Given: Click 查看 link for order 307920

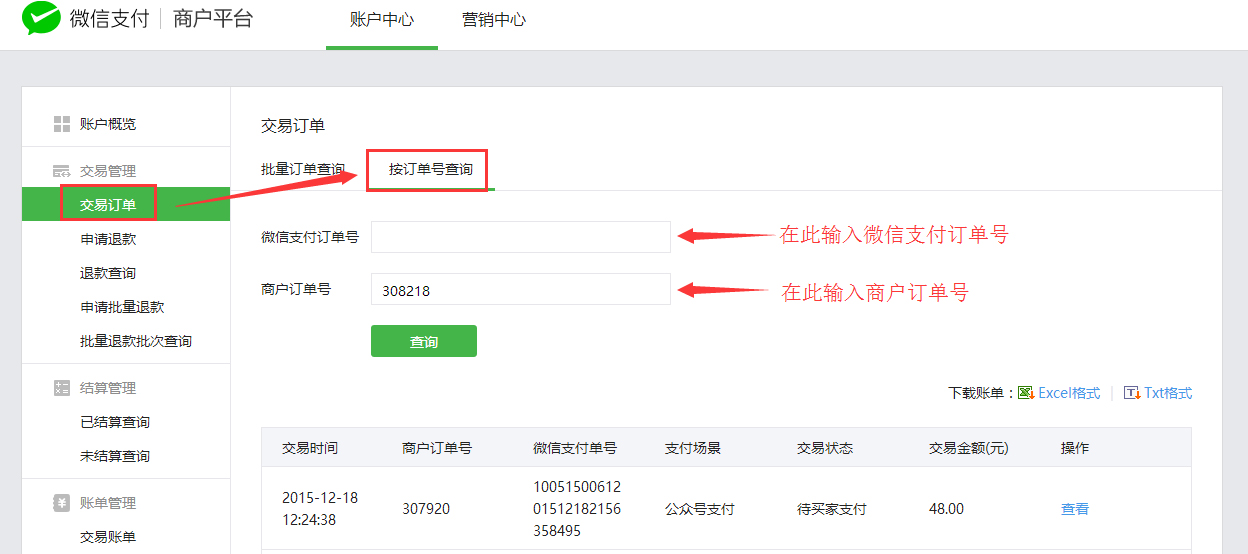Looking at the screenshot, I should tap(1074, 509).
